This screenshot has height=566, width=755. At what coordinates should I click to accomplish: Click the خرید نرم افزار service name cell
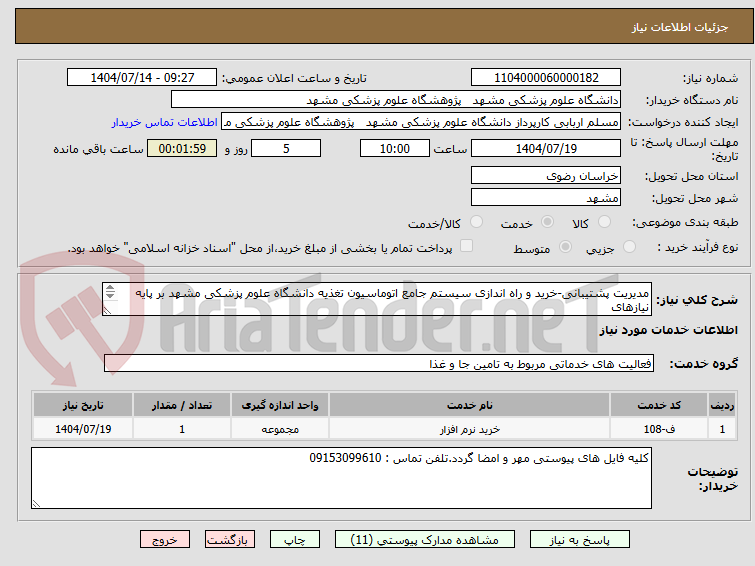click(469, 429)
